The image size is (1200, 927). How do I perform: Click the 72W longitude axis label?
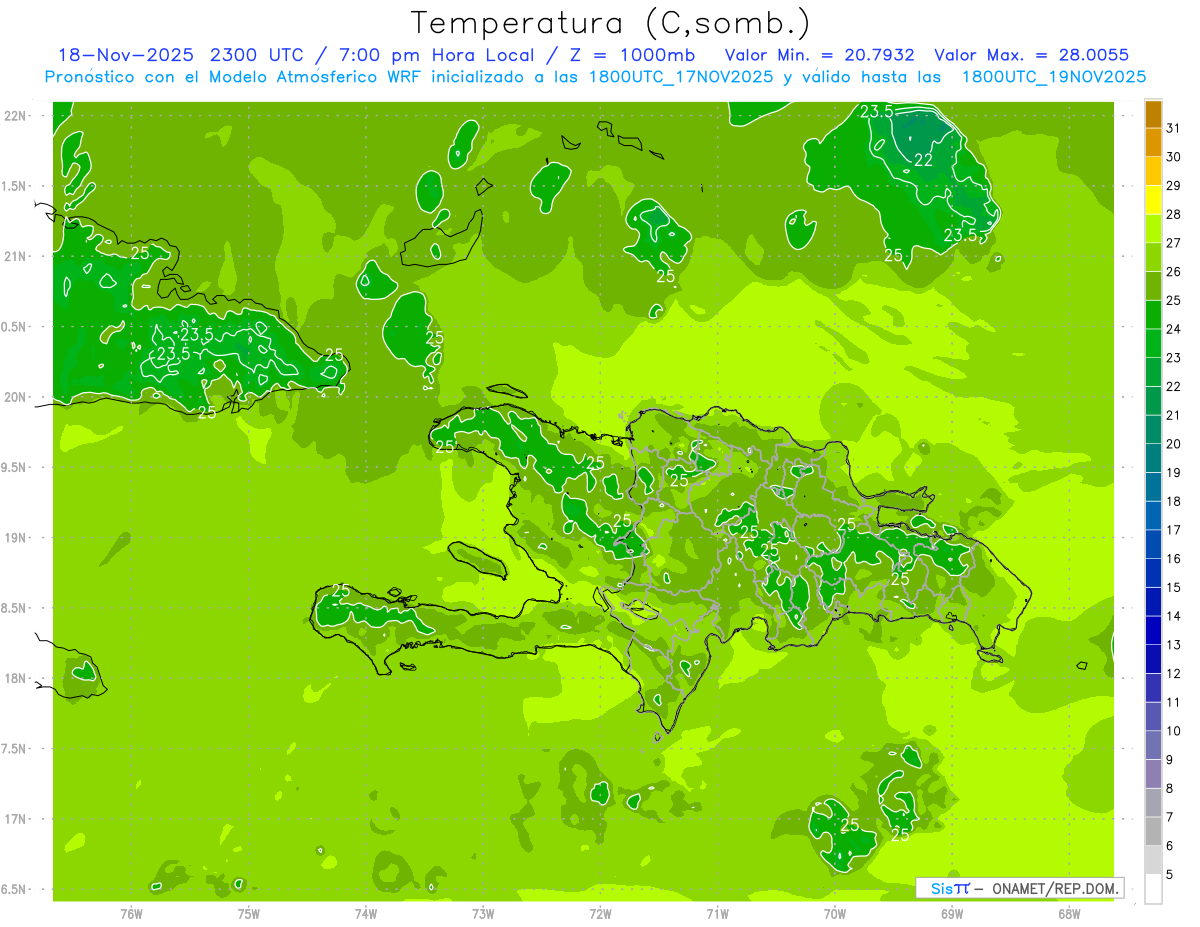pyautogui.click(x=600, y=914)
